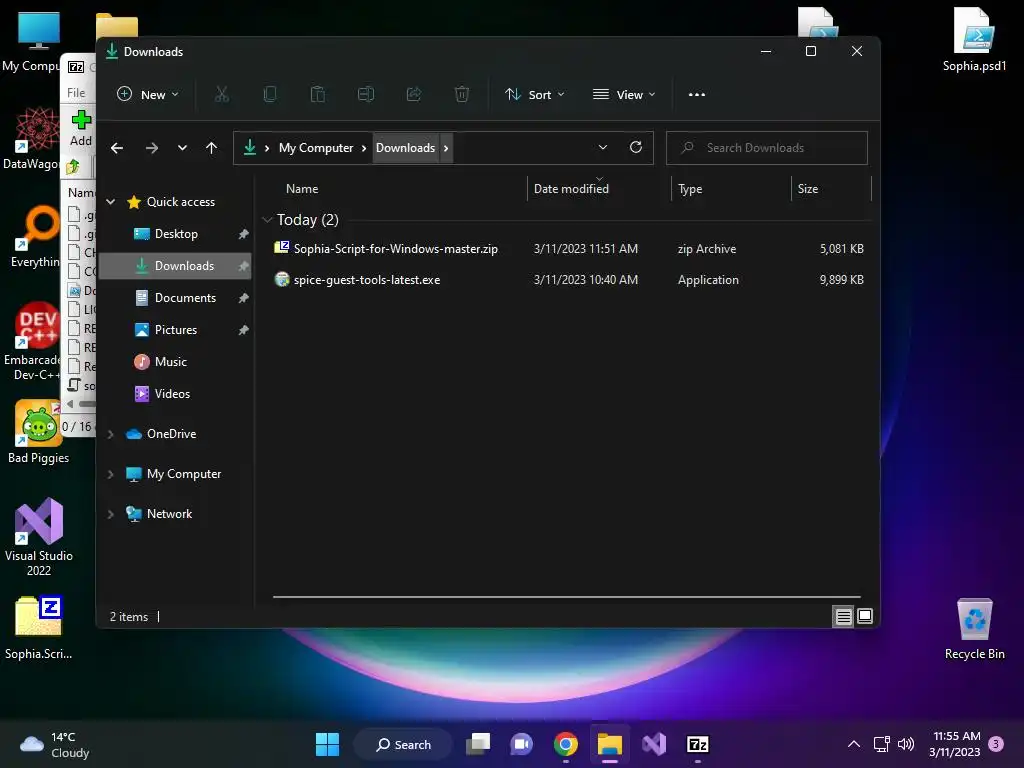Screen dimensions: 1024x768
Task: Open the volume speaker icon
Action: [906, 744]
